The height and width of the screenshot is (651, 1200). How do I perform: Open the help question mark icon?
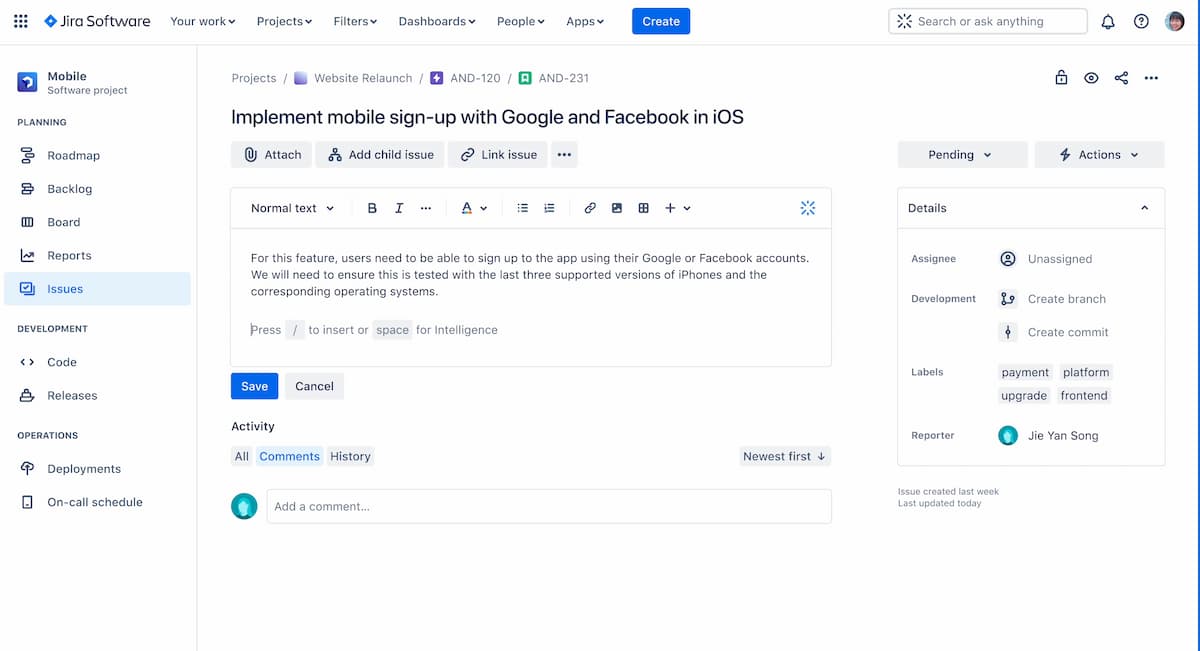pyautogui.click(x=1141, y=21)
